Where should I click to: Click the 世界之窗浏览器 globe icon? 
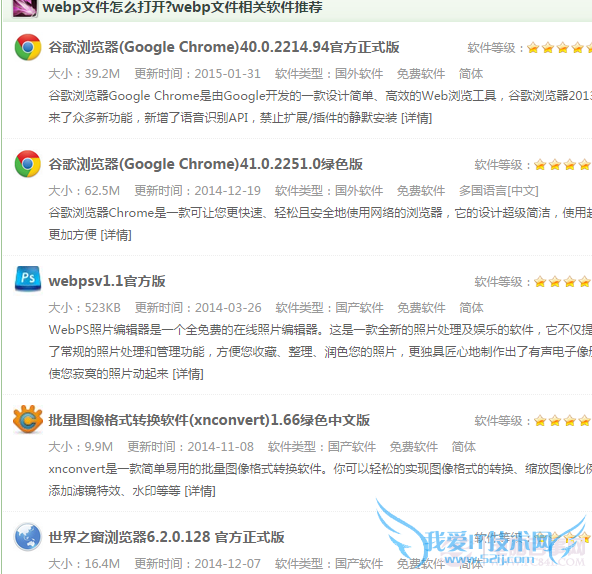[x=28, y=537]
